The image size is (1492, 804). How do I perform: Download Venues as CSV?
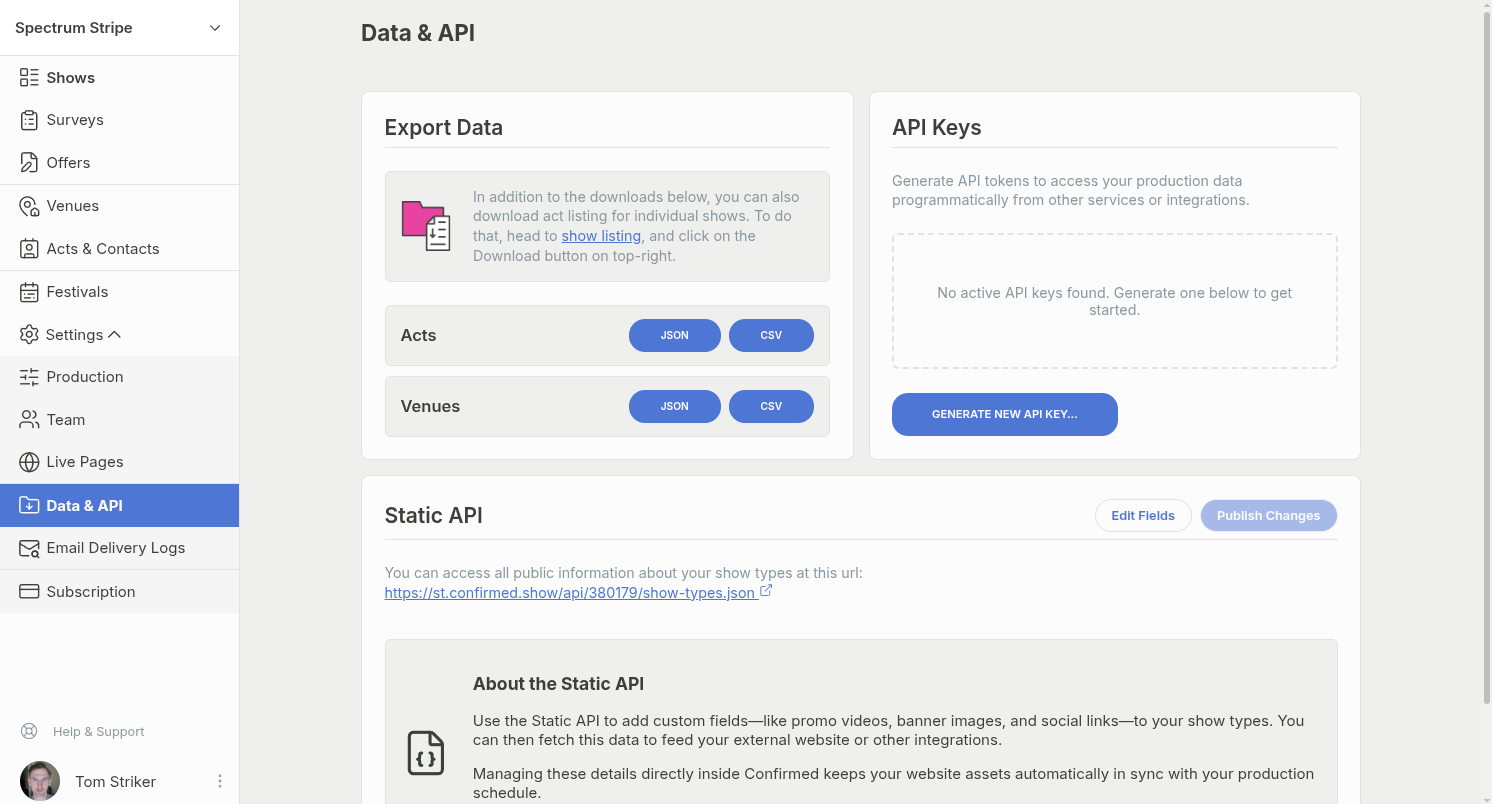771,407
